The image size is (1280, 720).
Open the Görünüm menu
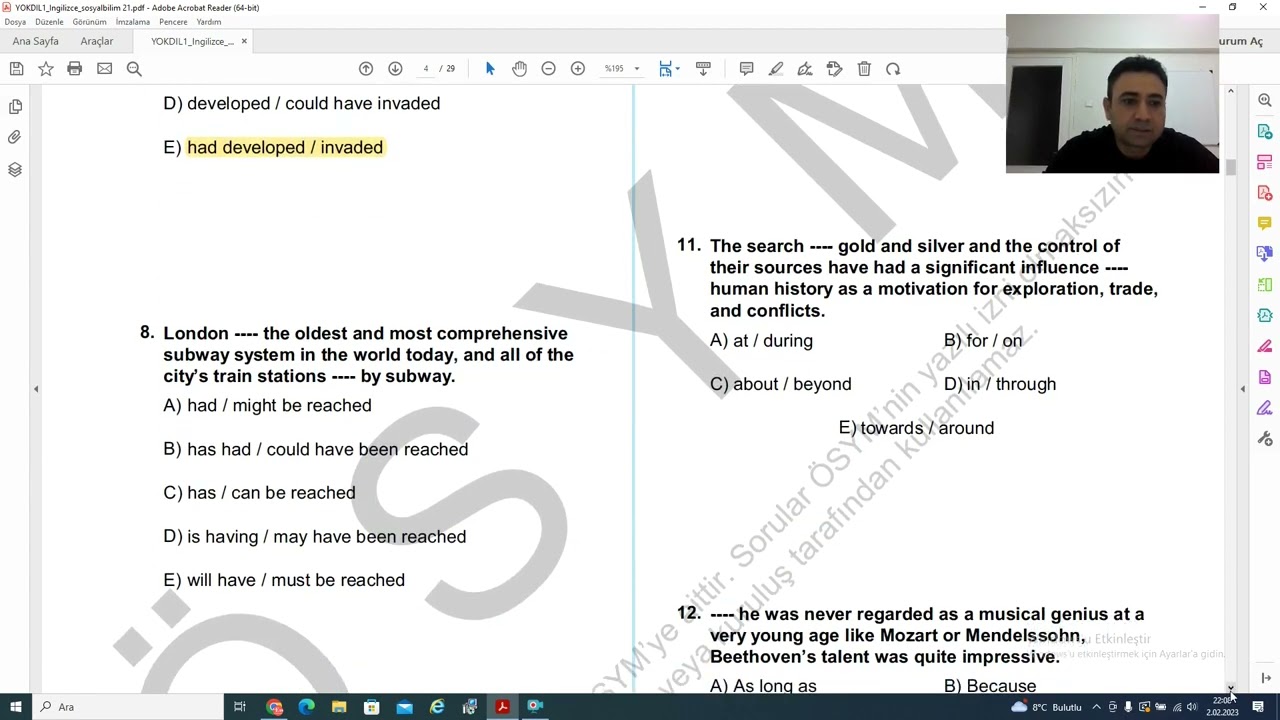tap(89, 22)
